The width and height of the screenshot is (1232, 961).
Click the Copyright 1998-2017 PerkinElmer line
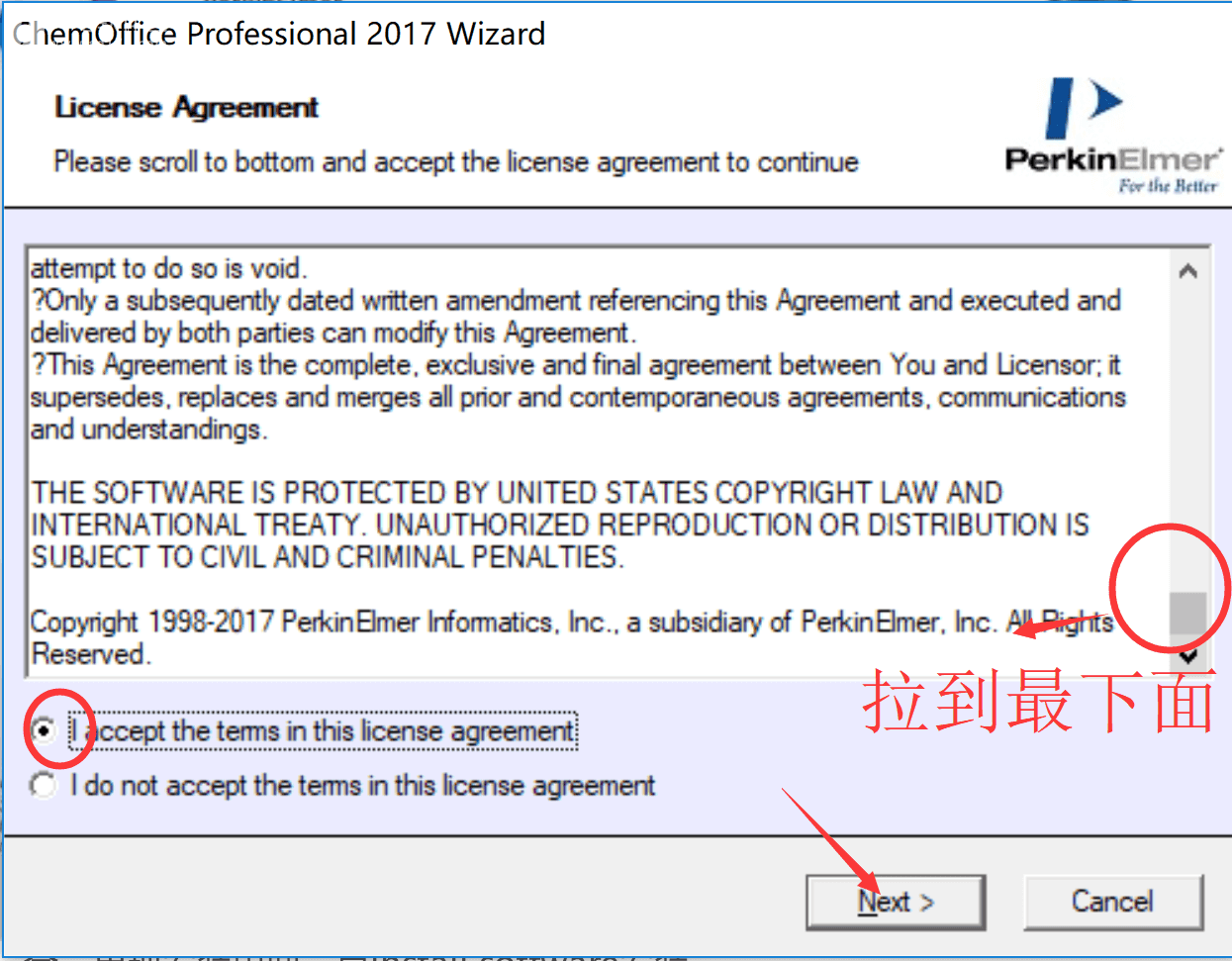coord(571,638)
